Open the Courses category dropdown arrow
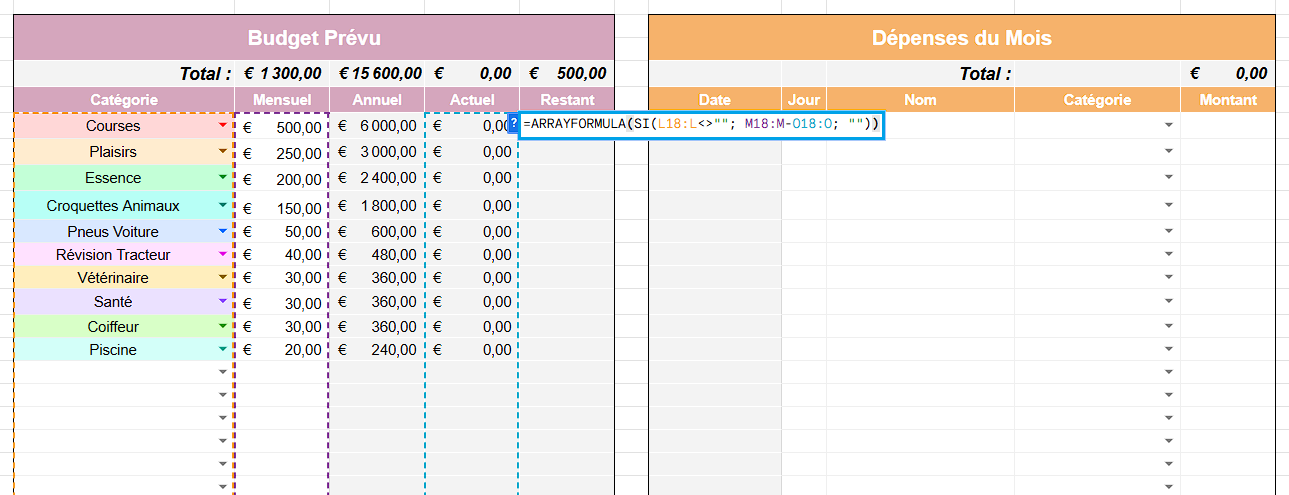The image size is (1289, 495). pyautogui.click(x=223, y=126)
